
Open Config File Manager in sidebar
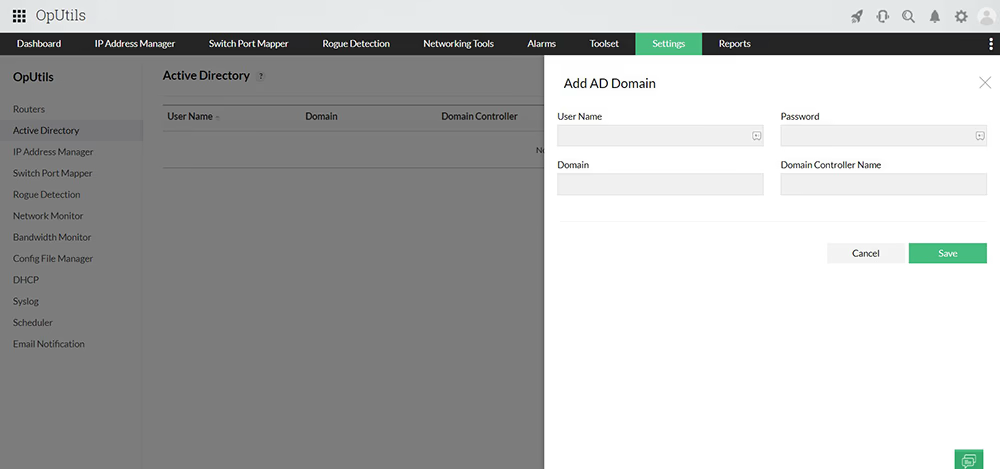pyautogui.click(x=53, y=258)
